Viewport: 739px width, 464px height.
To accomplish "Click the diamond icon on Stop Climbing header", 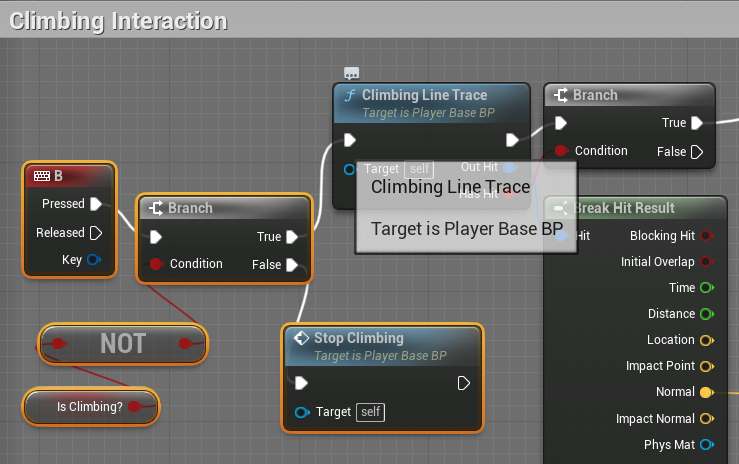I will 301,338.
